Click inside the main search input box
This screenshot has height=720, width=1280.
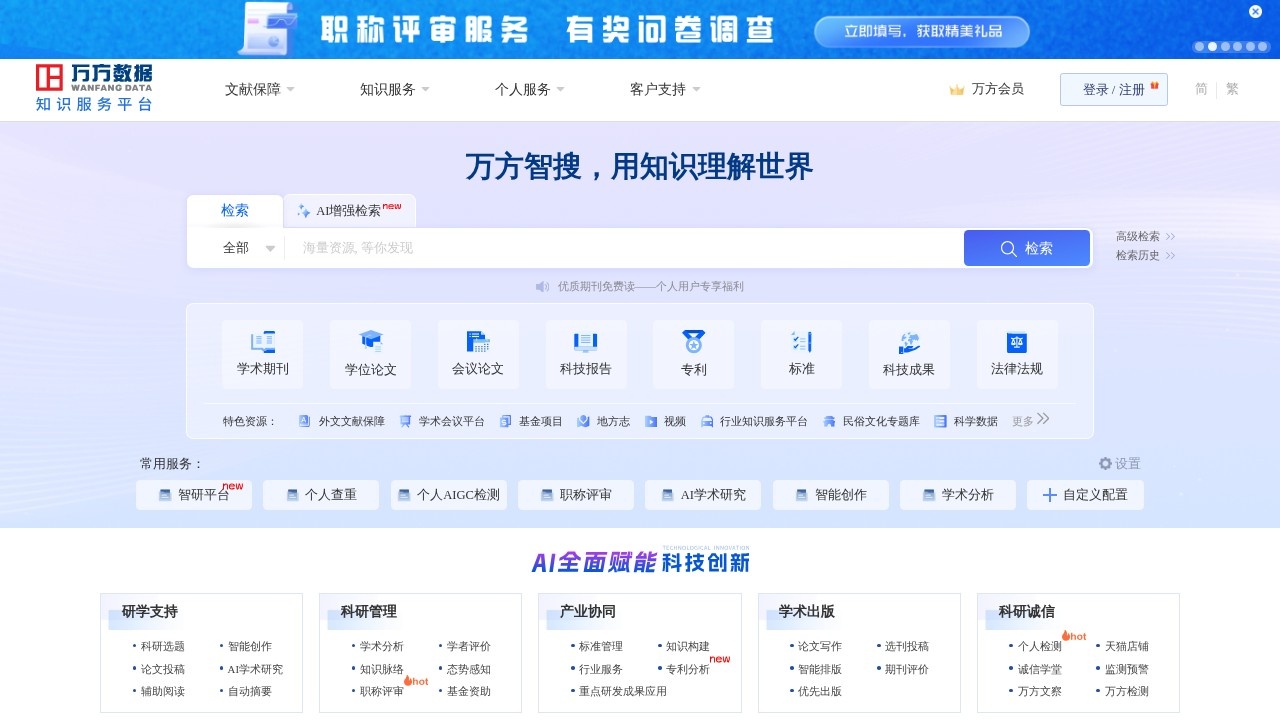[x=620, y=247]
